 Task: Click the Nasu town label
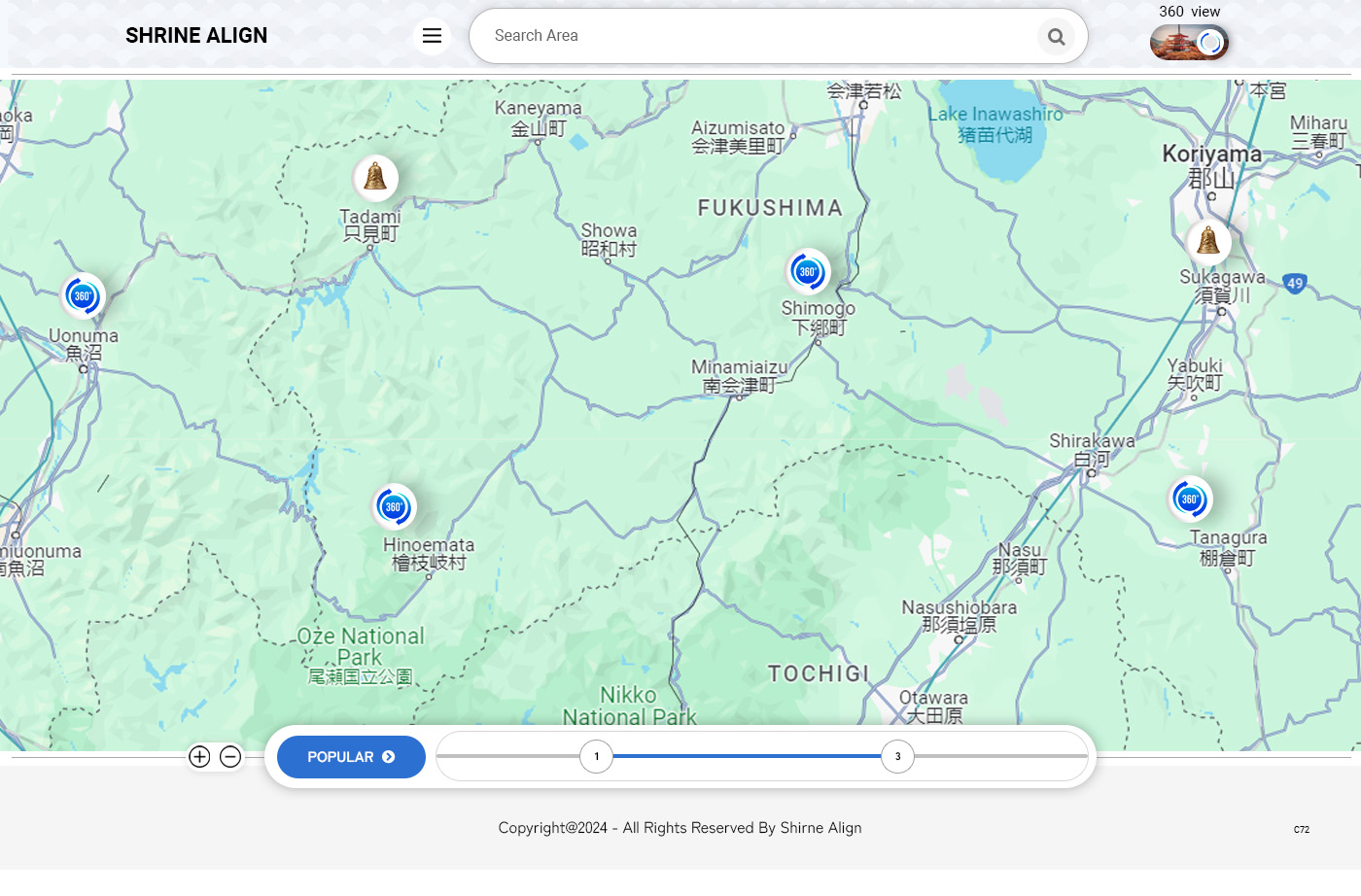tap(1020, 559)
